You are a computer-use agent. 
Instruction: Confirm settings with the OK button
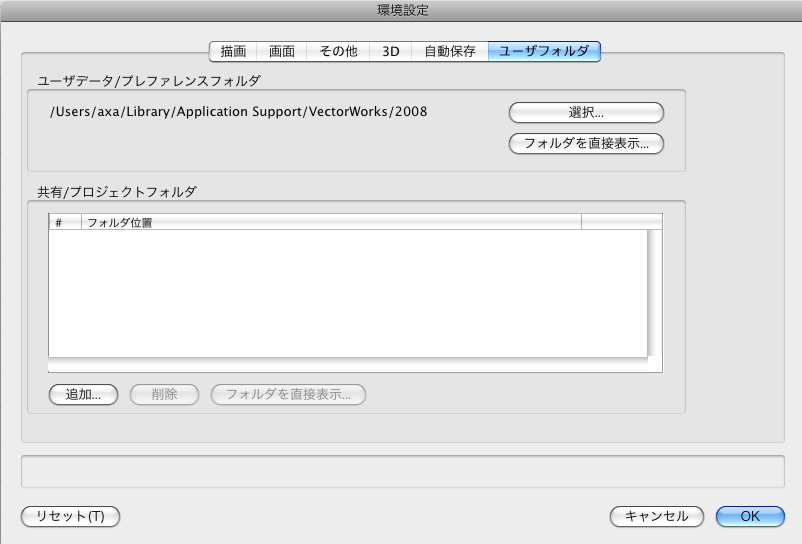pyautogui.click(x=750, y=516)
